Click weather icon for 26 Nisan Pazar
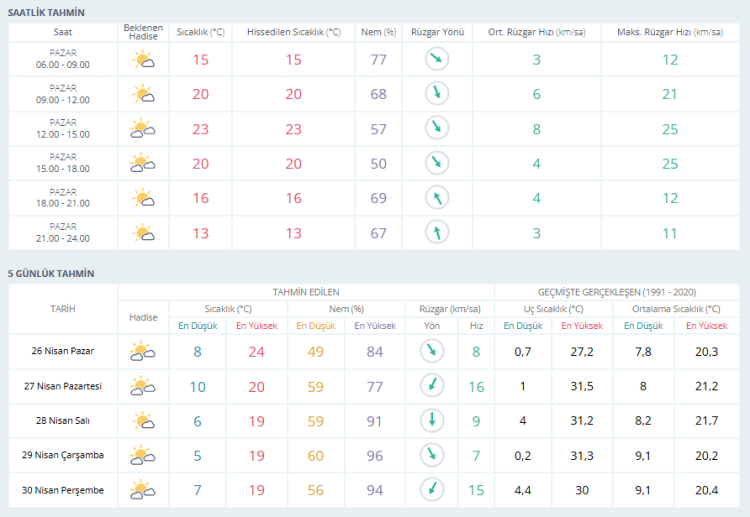 pyautogui.click(x=143, y=351)
